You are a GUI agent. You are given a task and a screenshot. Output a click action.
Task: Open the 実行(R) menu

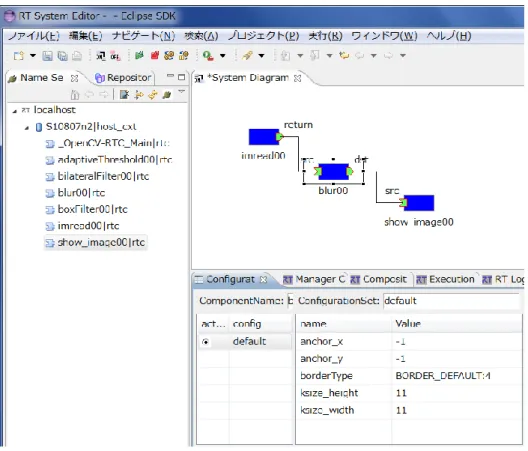tap(325, 36)
